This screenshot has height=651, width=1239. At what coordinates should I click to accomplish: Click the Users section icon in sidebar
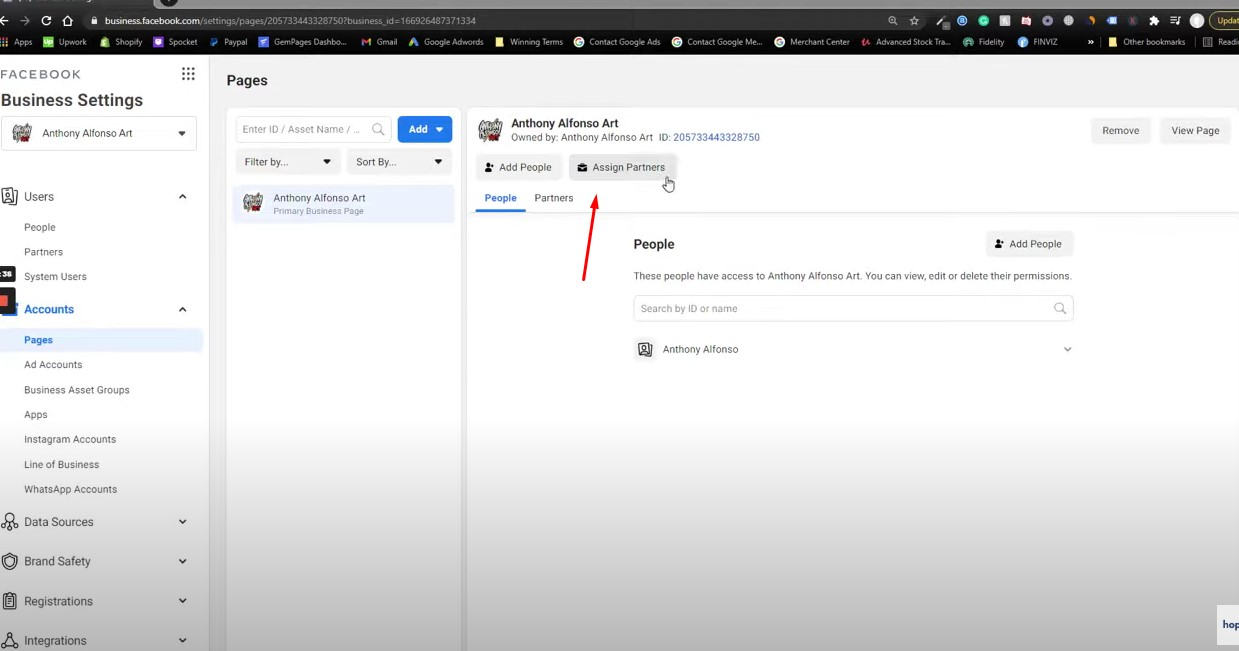pyautogui.click(x=10, y=197)
